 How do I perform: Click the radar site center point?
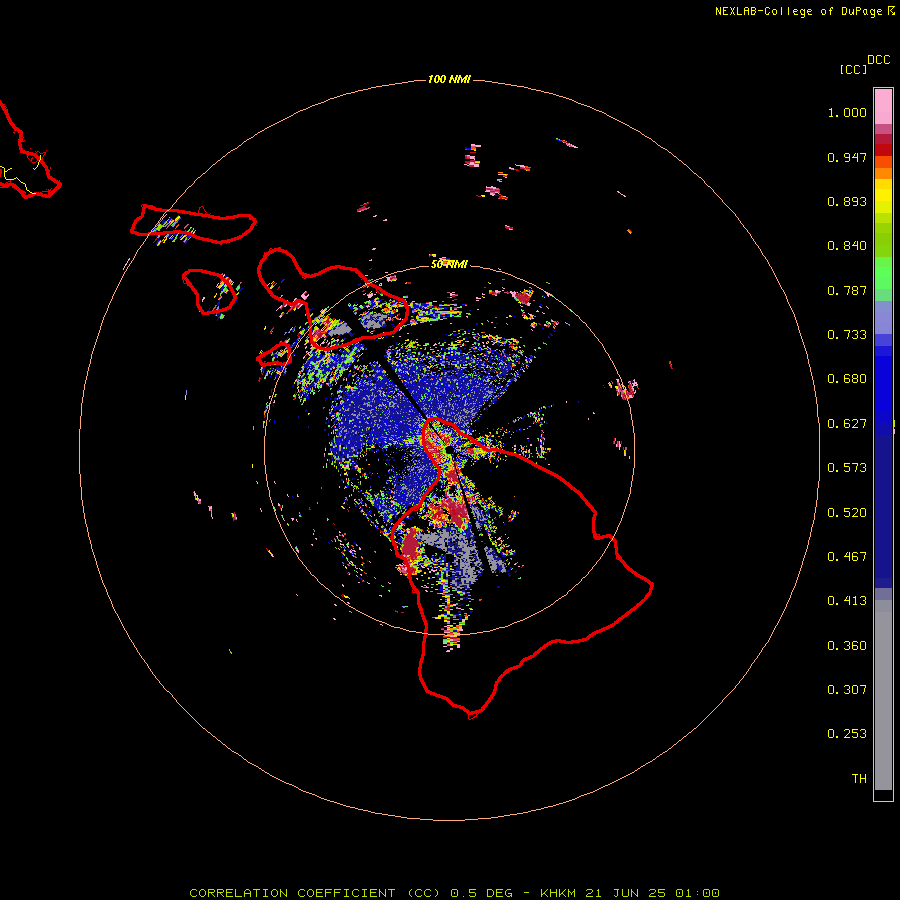coord(448,451)
